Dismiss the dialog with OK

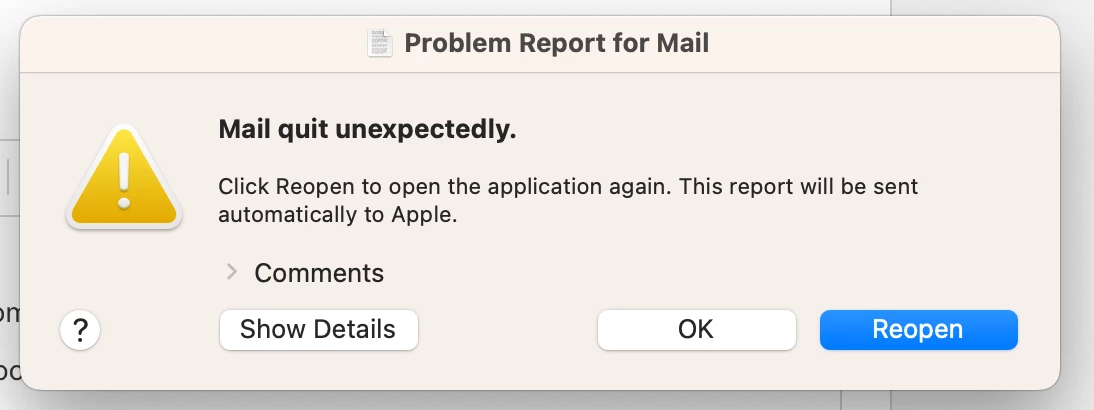(x=696, y=330)
